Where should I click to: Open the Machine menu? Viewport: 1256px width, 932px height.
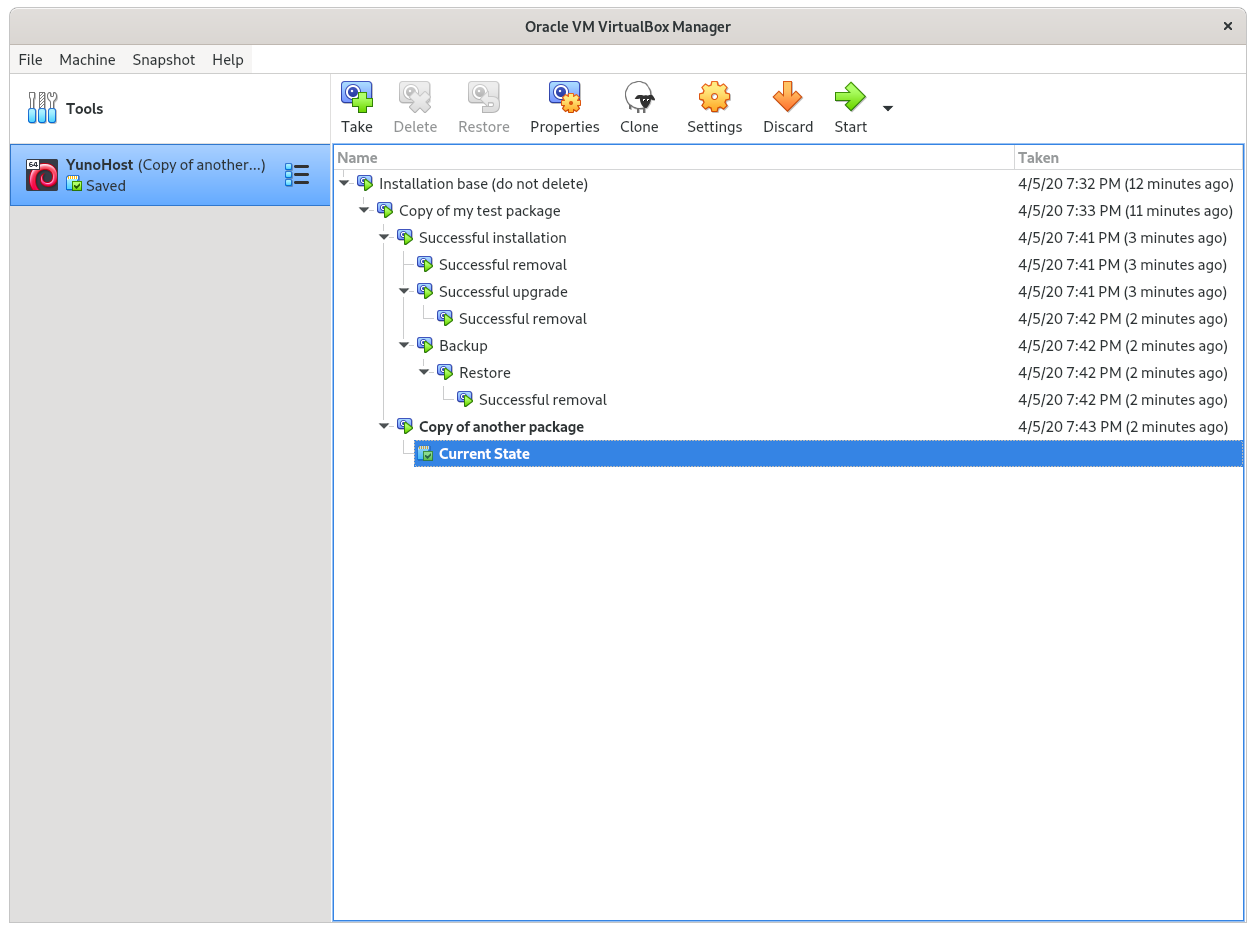[x=87, y=60]
